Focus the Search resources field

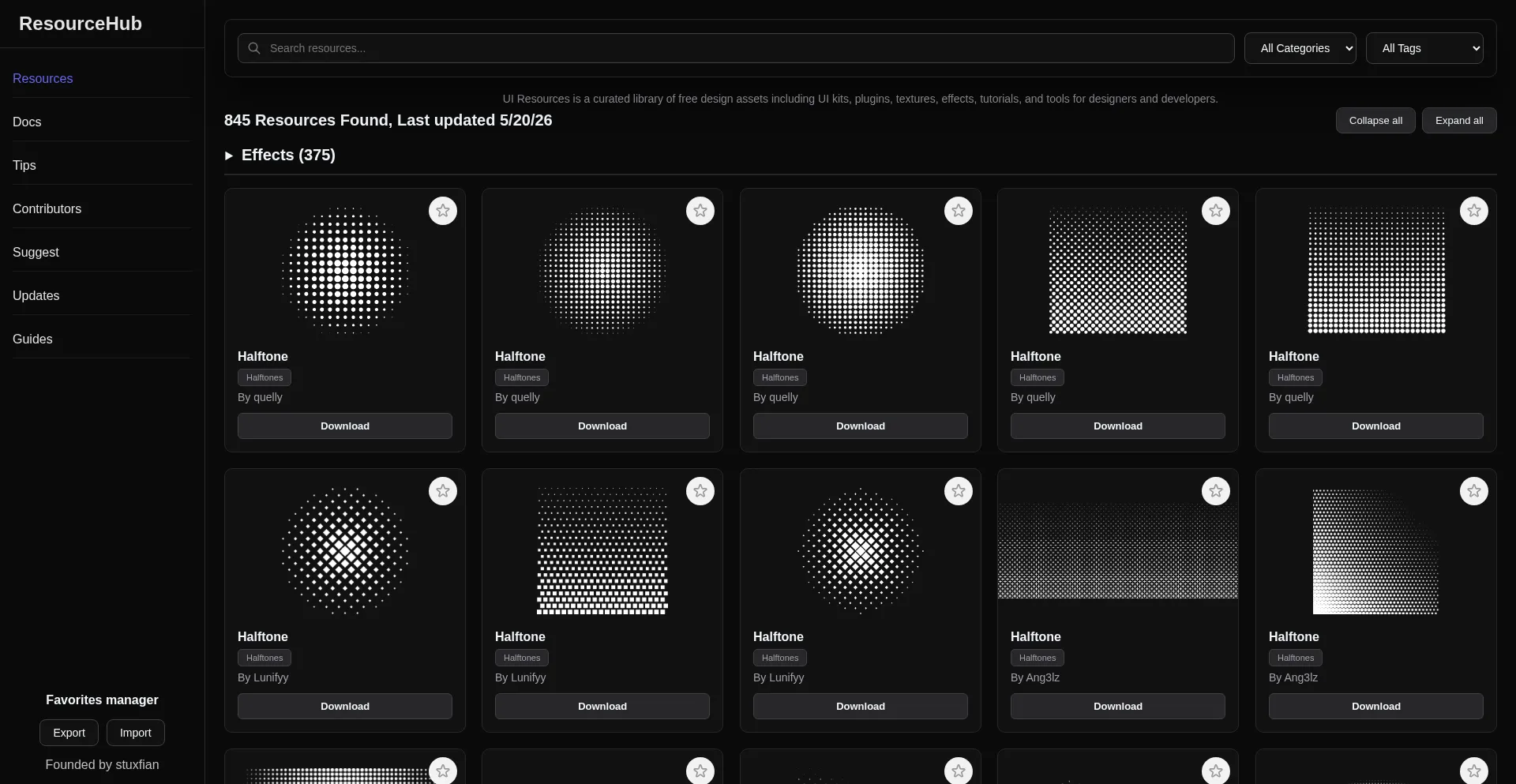(x=736, y=48)
